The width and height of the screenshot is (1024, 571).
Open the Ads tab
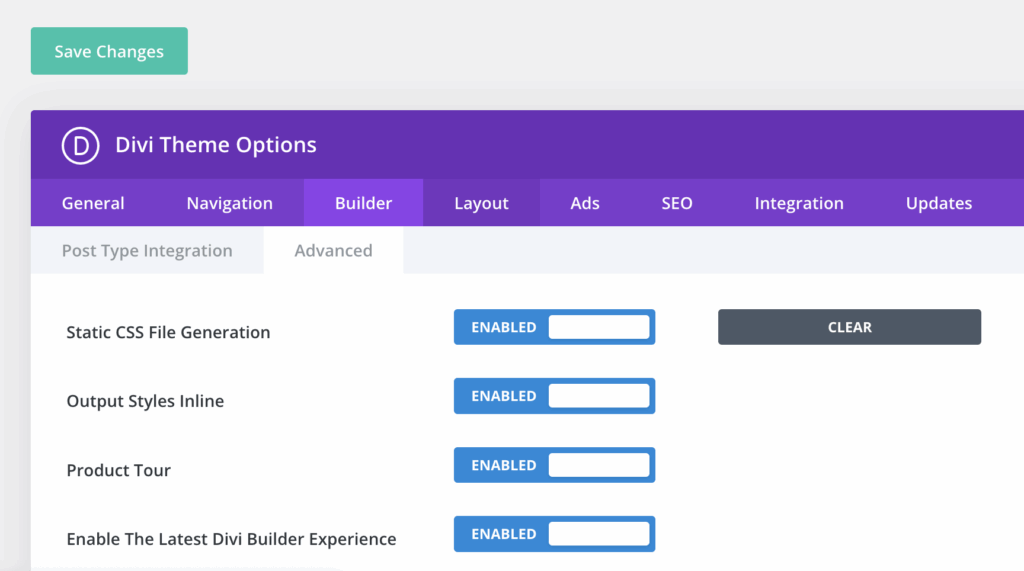pyautogui.click(x=584, y=203)
